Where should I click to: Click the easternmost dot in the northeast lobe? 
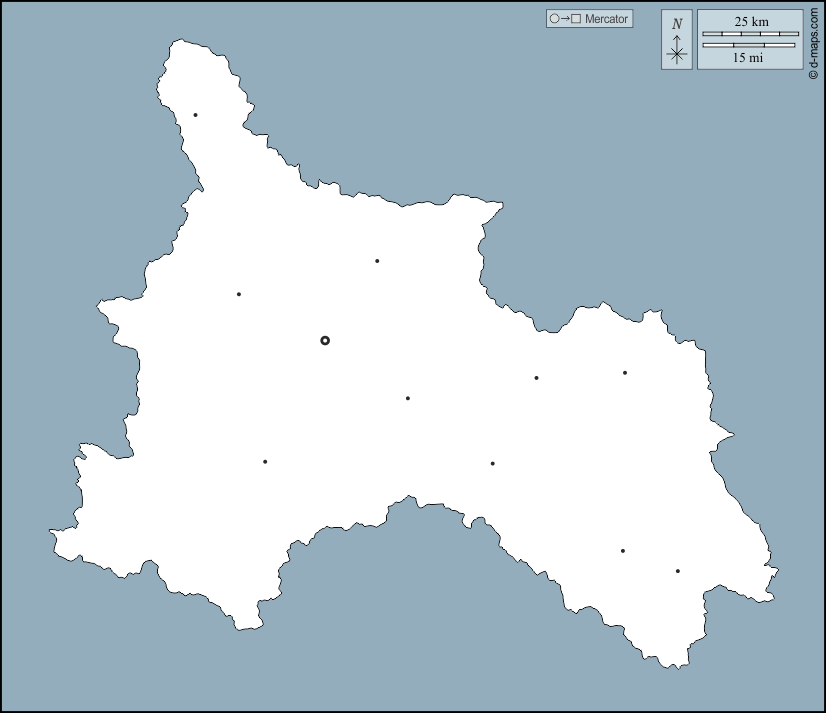625,373
